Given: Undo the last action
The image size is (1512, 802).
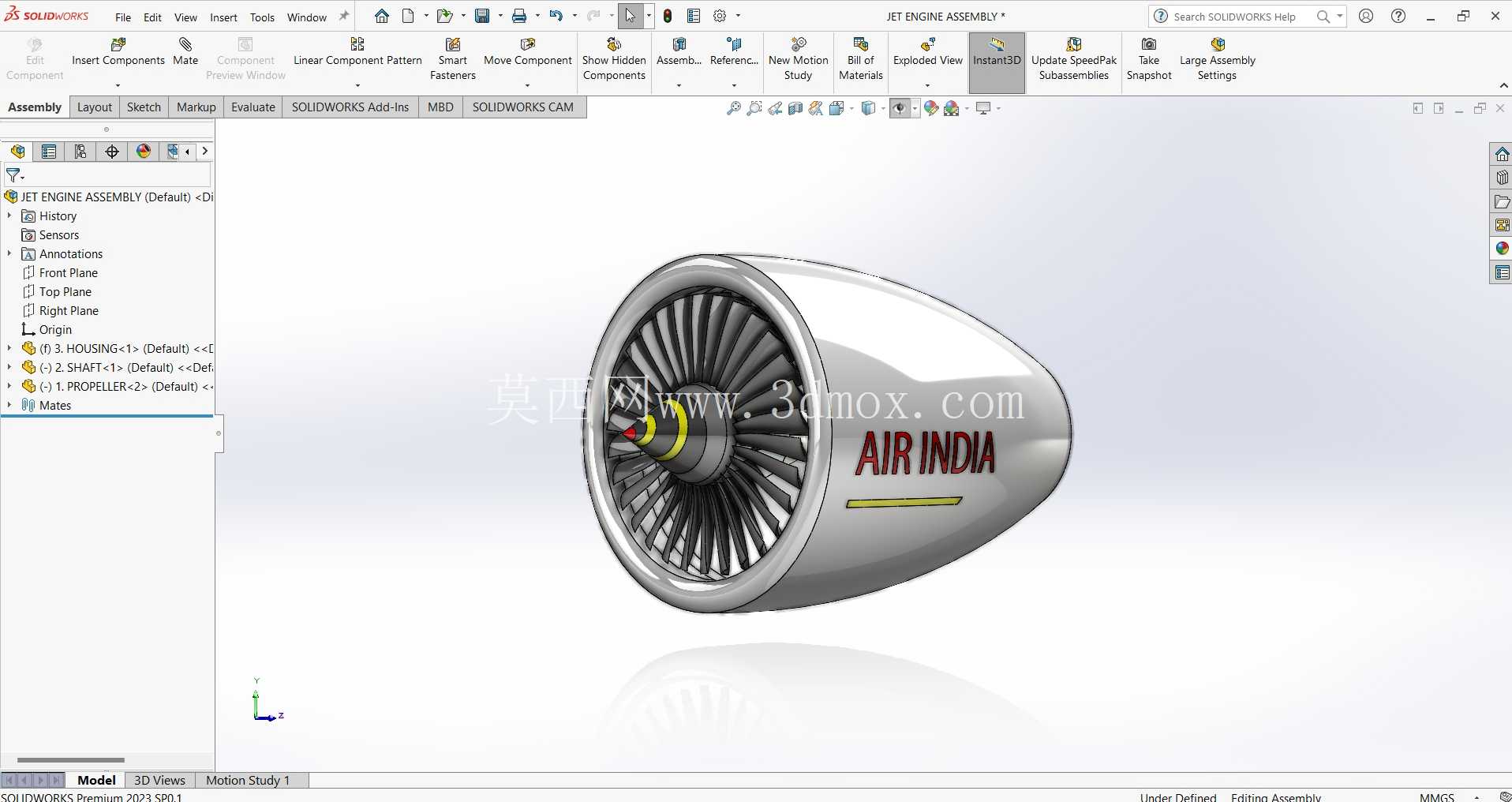Looking at the screenshot, I should (x=556, y=16).
